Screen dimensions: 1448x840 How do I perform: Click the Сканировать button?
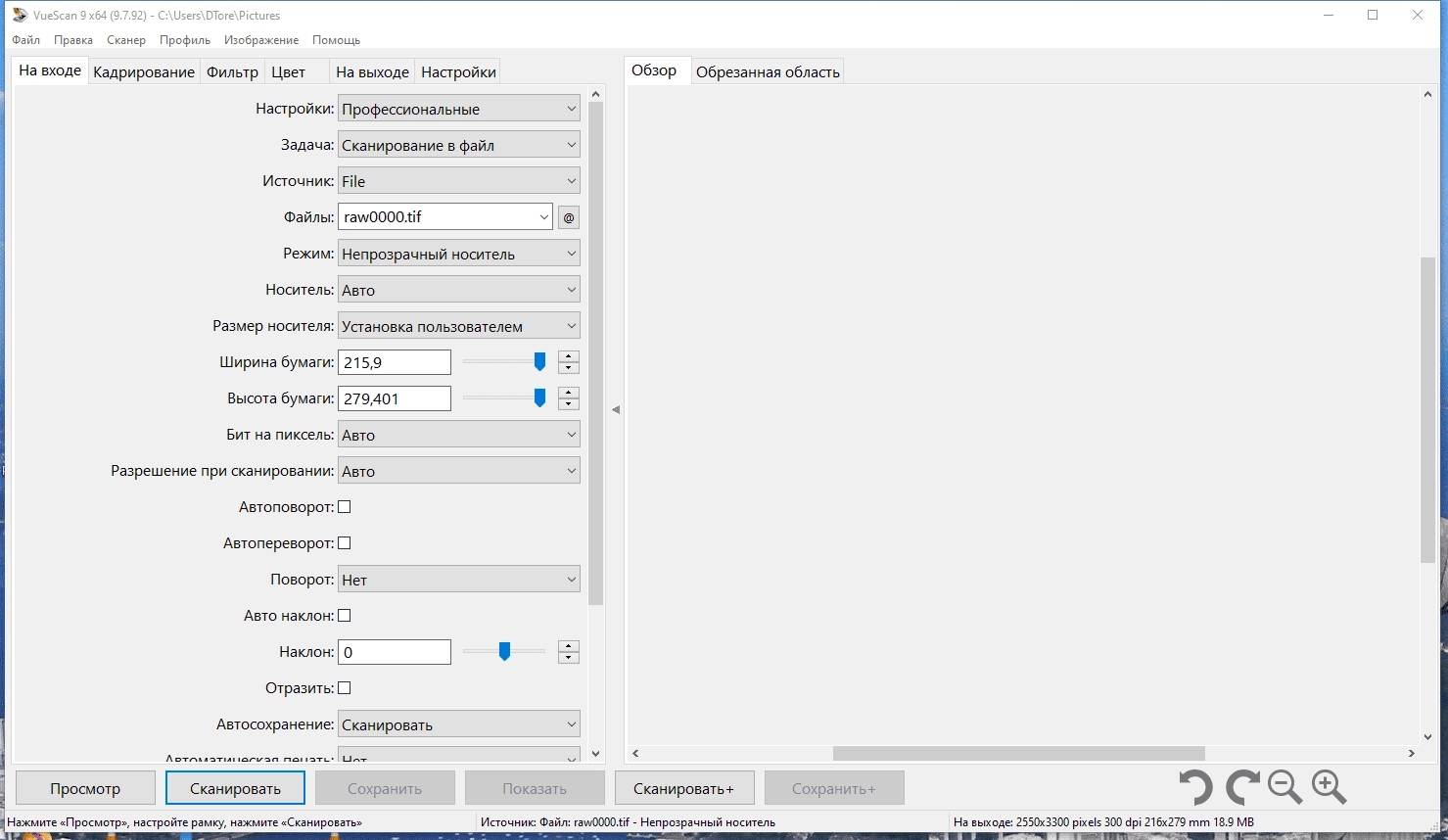(x=235, y=788)
